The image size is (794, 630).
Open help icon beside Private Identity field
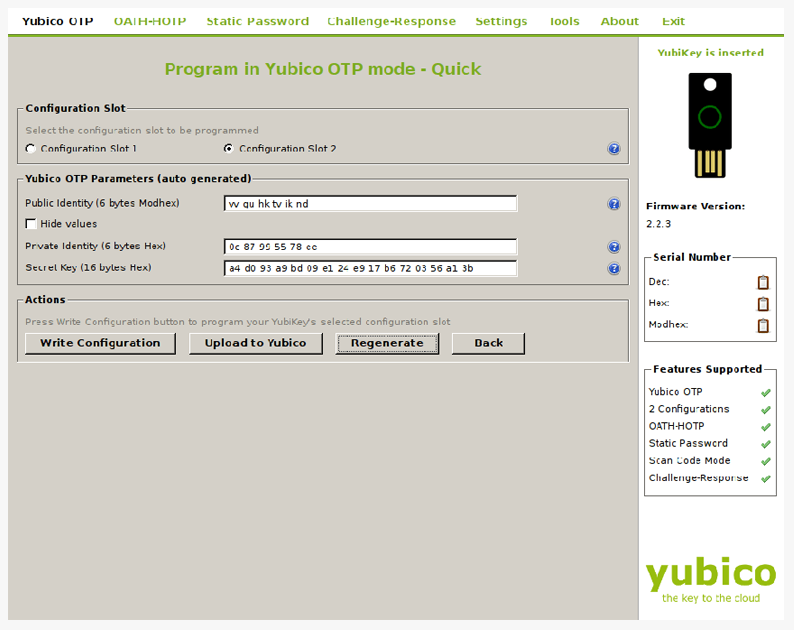pyautogui.click(x=614, y=247)
